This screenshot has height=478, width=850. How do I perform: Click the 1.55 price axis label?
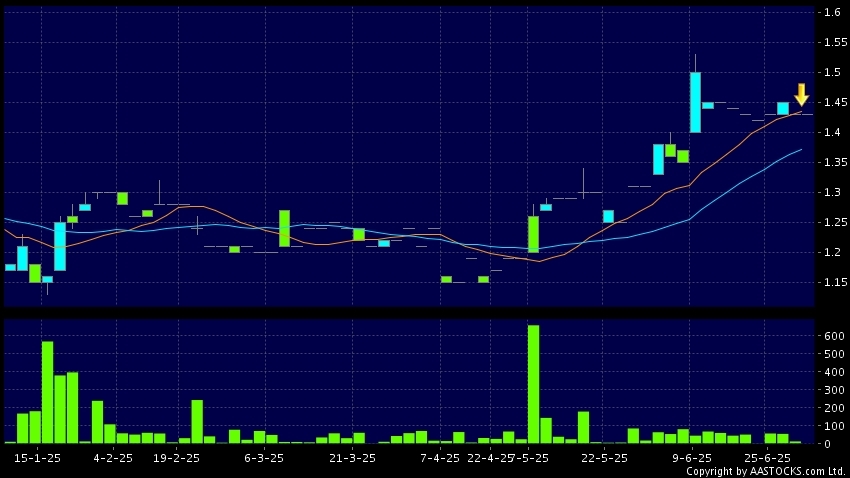pyautogui.click(x=835, y=42)
